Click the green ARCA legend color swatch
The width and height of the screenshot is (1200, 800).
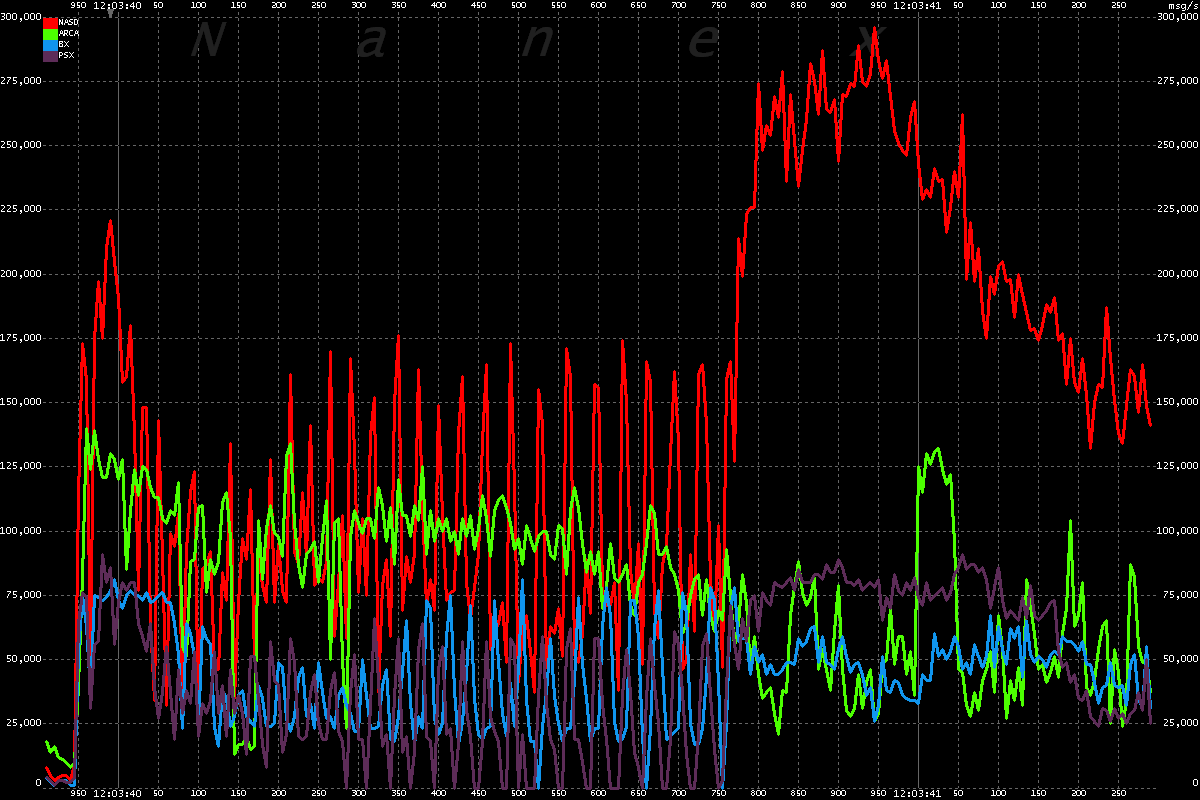coord(50,33)
